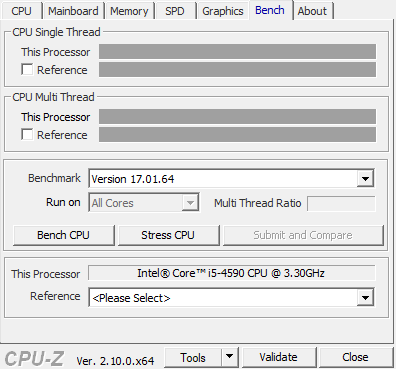Enable Single Thread Reference checkbox

click(x=27, y=70)
